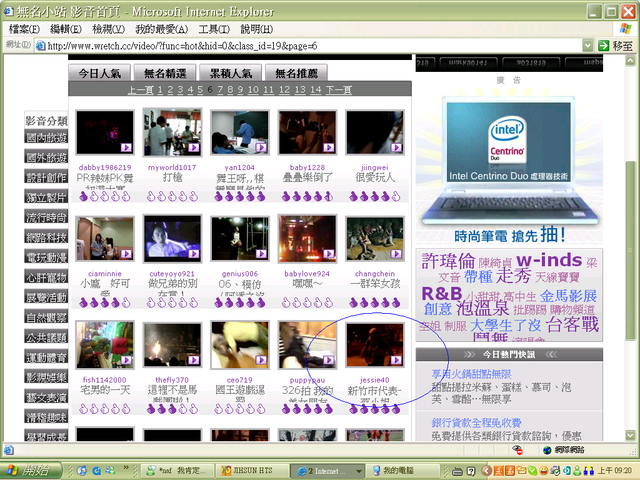Play the dabby1986219 video via play icon
Screen dimensions: 640x480
[126, 147]
